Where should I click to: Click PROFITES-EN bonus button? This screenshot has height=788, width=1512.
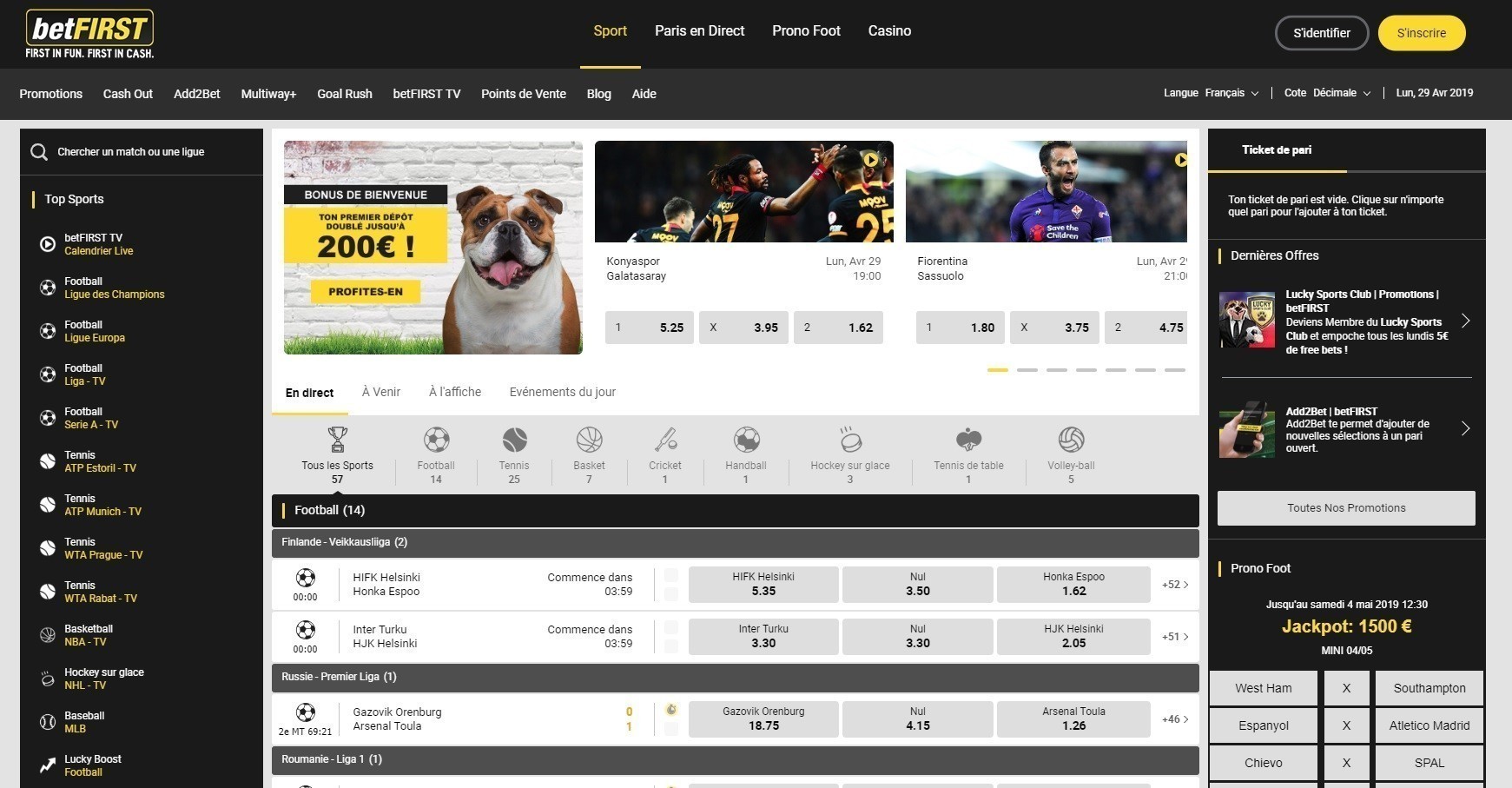pos(366,292)
